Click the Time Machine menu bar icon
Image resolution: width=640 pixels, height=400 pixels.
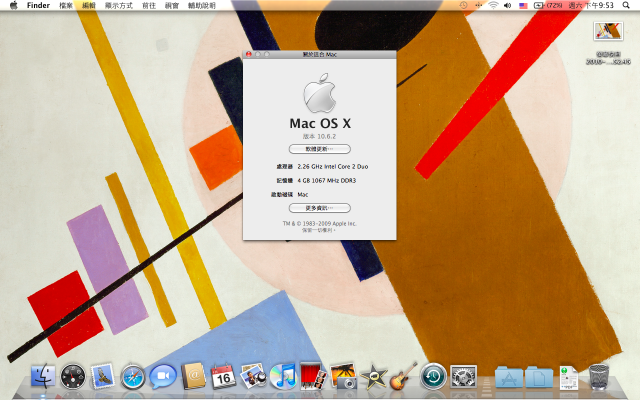[x=463, y=5]
